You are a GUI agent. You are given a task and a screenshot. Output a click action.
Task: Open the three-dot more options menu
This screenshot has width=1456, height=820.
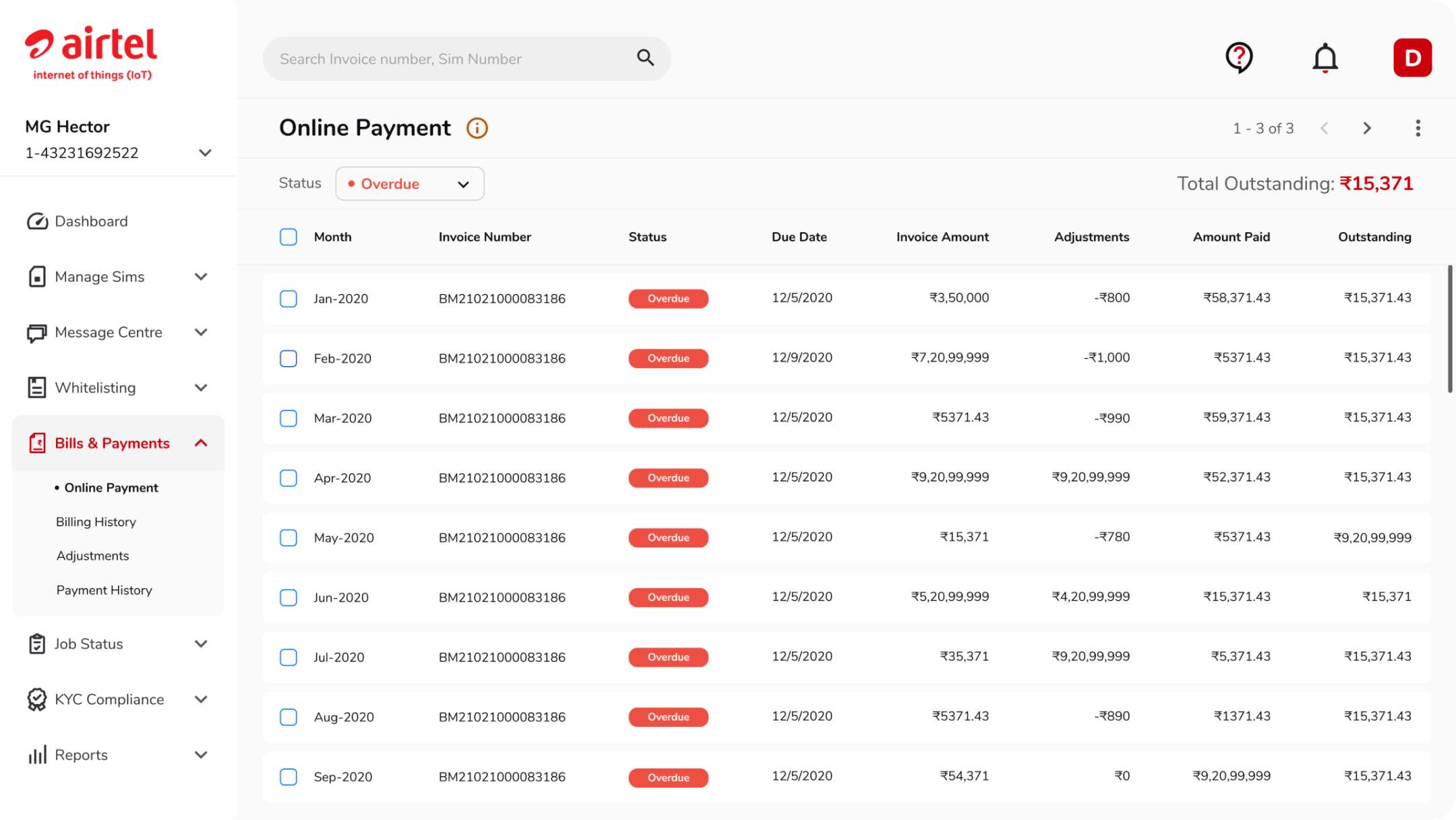pos(1418,128)
